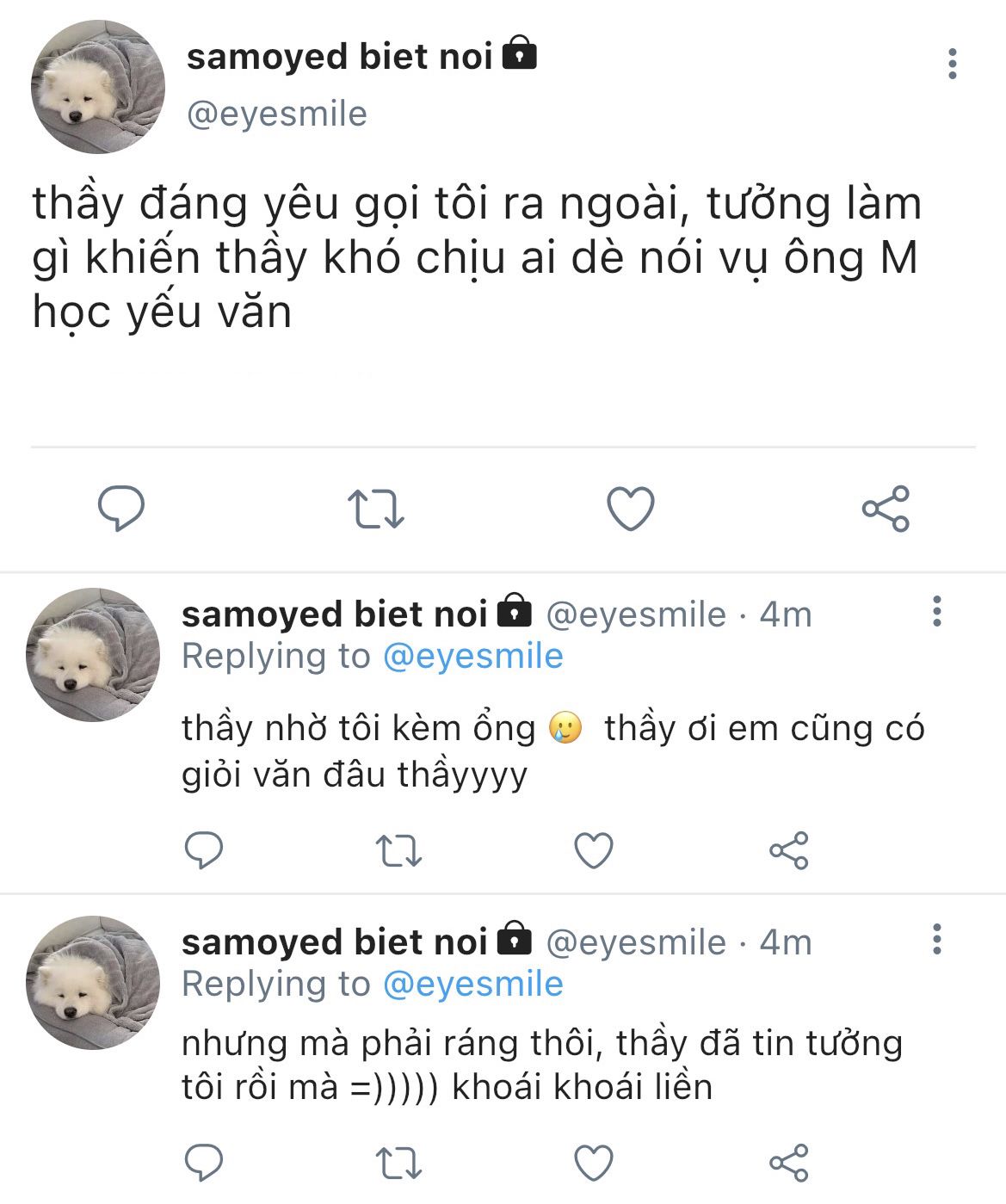
Task: Open samoyed profile picture on main tweet
Action: [x=98, y=87]
